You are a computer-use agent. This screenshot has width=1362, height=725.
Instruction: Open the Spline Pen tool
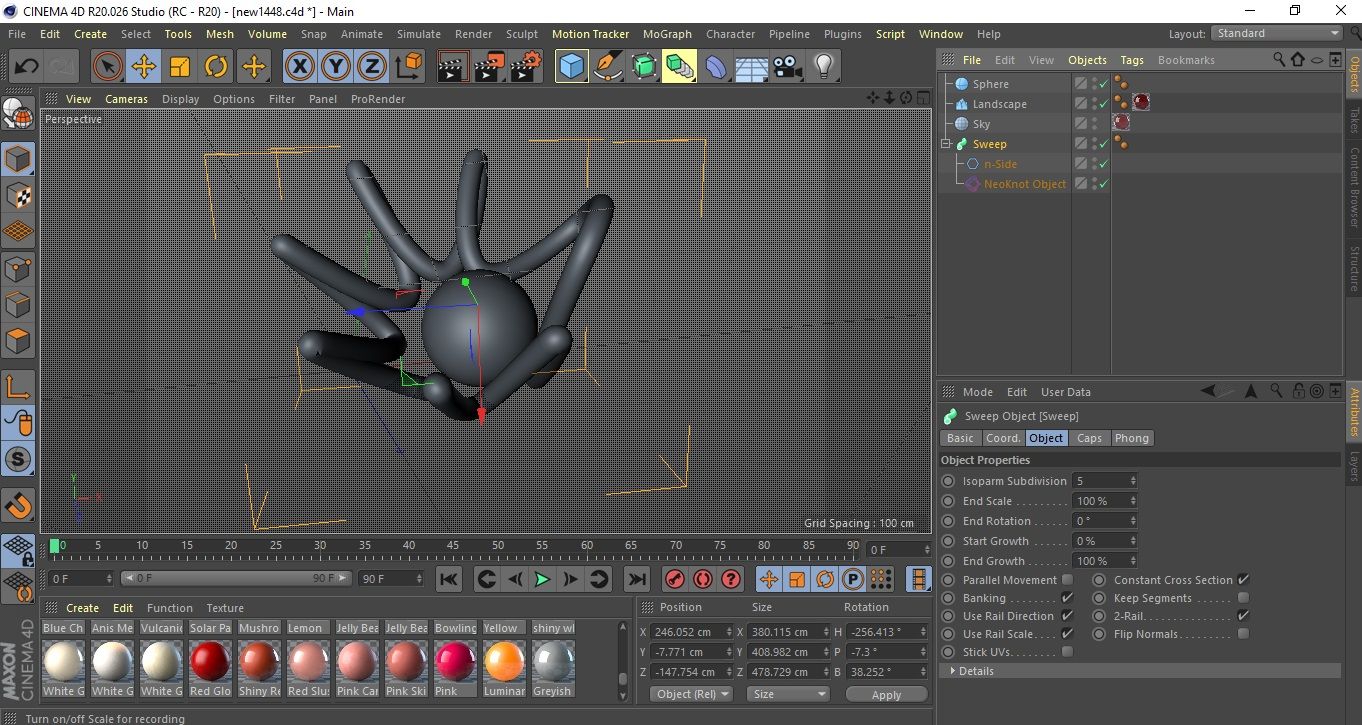click(x=608, y=67)
